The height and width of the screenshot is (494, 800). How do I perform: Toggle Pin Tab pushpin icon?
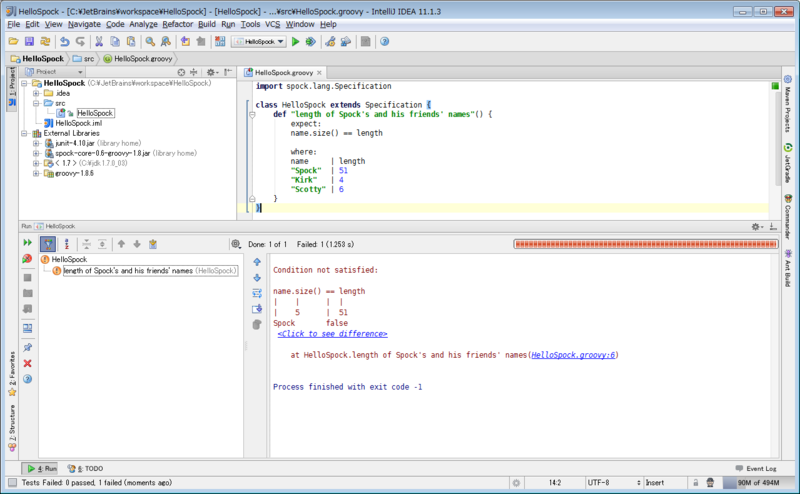(28, 348)
